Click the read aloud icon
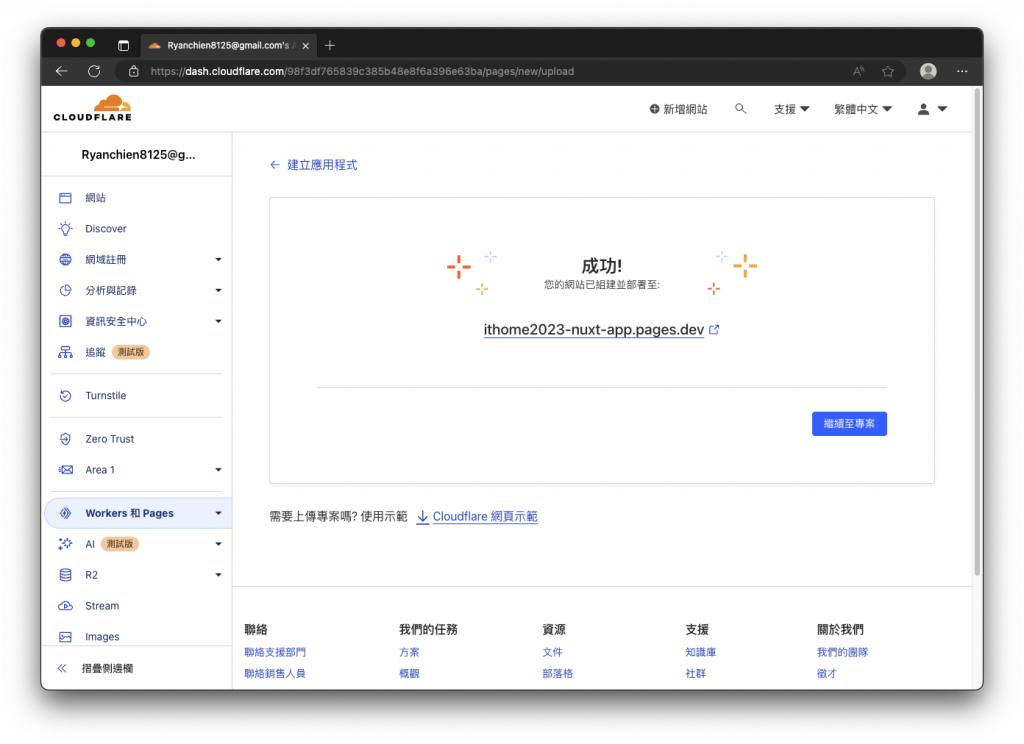Screen dimensions: 1024x744 (x=859, y=71)
